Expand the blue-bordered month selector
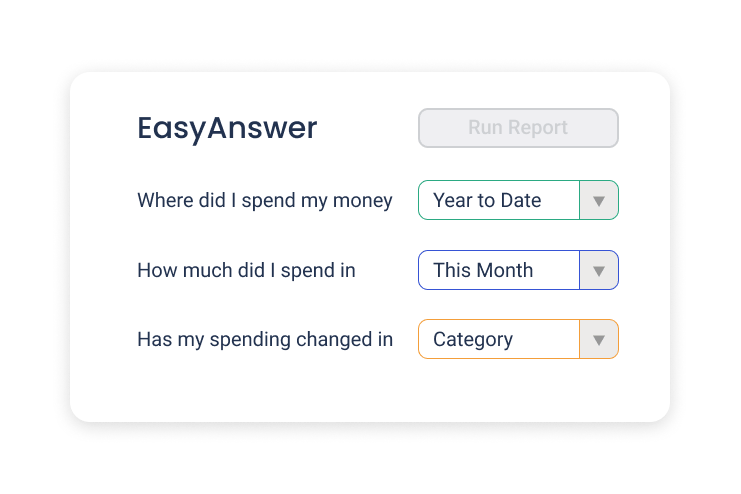The height and width of the screenshot is (494, 741). (518, 270)
